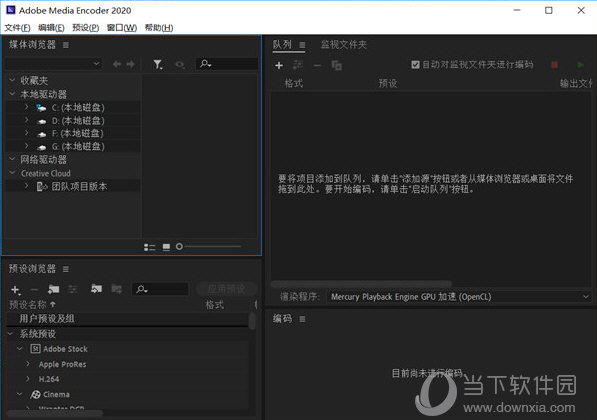
Task: Collapse the 网络驱动器 network drives node
Action: point(12,159)
